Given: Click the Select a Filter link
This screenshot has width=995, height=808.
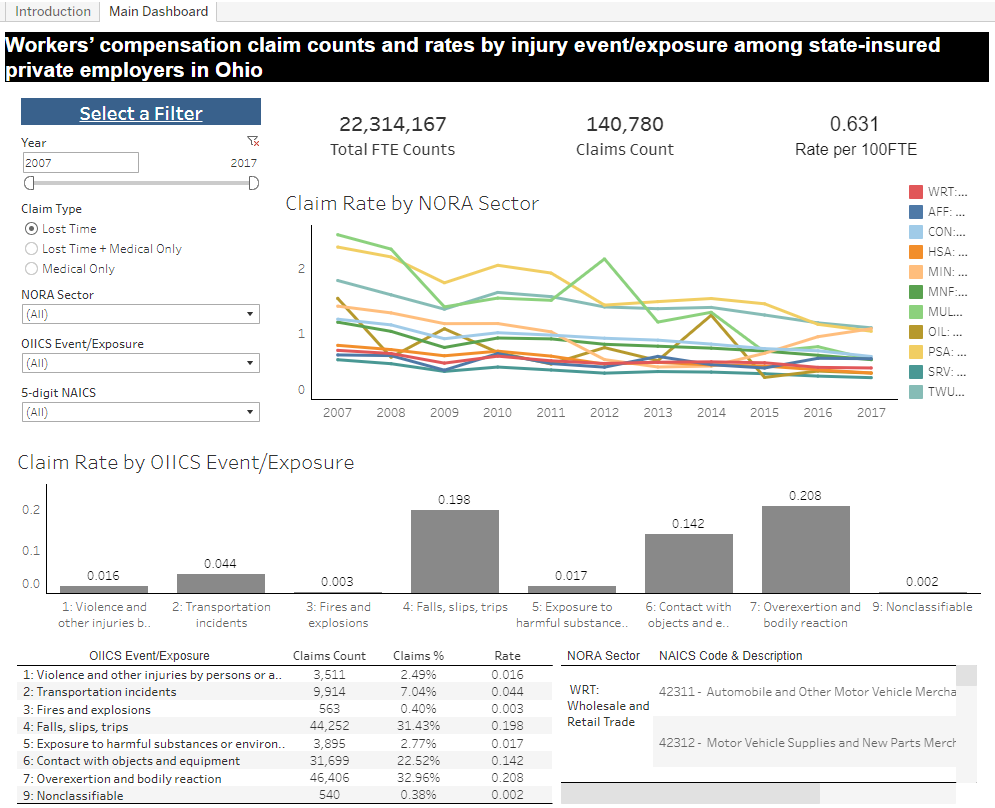Looking at the screenshot, I should pyautogui.click(x=141, y=113).
